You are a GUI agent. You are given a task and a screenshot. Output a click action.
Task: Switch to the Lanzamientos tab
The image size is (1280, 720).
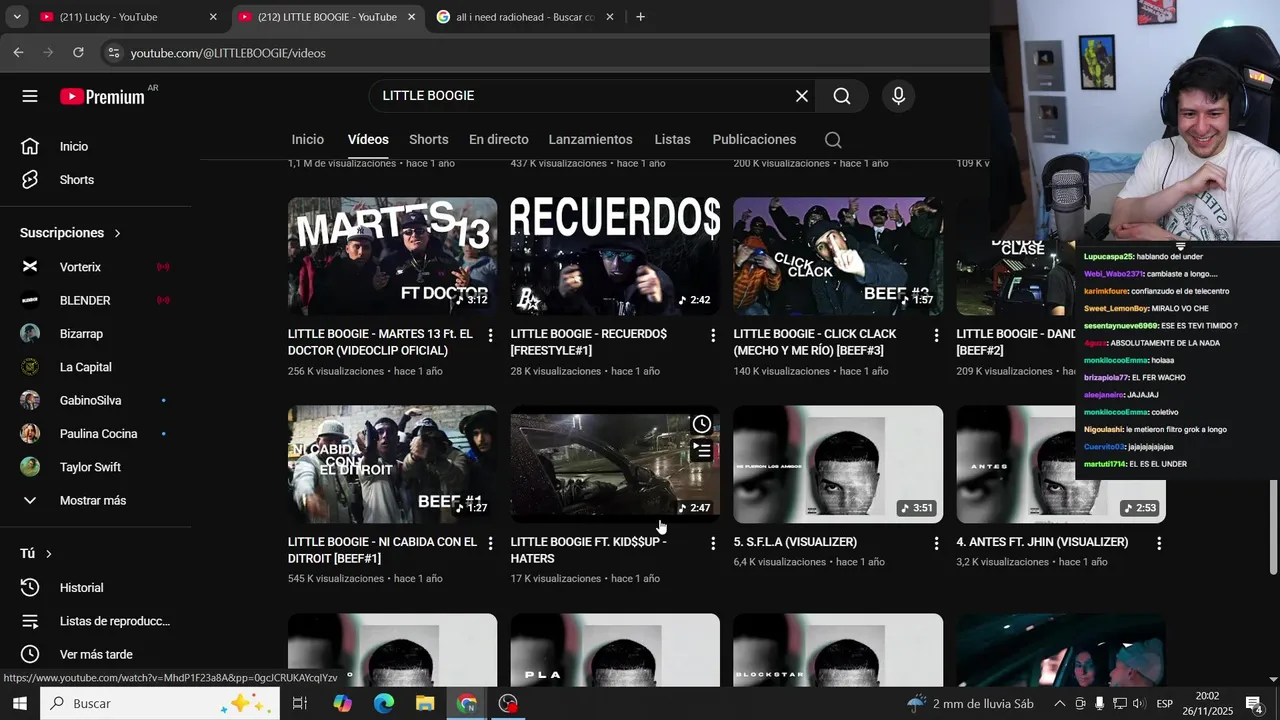(x=590, y=140)
